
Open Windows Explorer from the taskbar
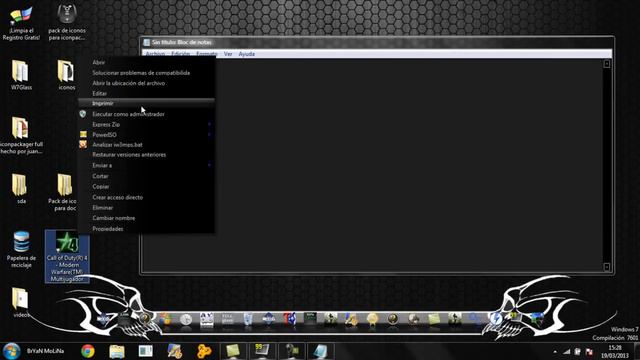pos(117,351)
